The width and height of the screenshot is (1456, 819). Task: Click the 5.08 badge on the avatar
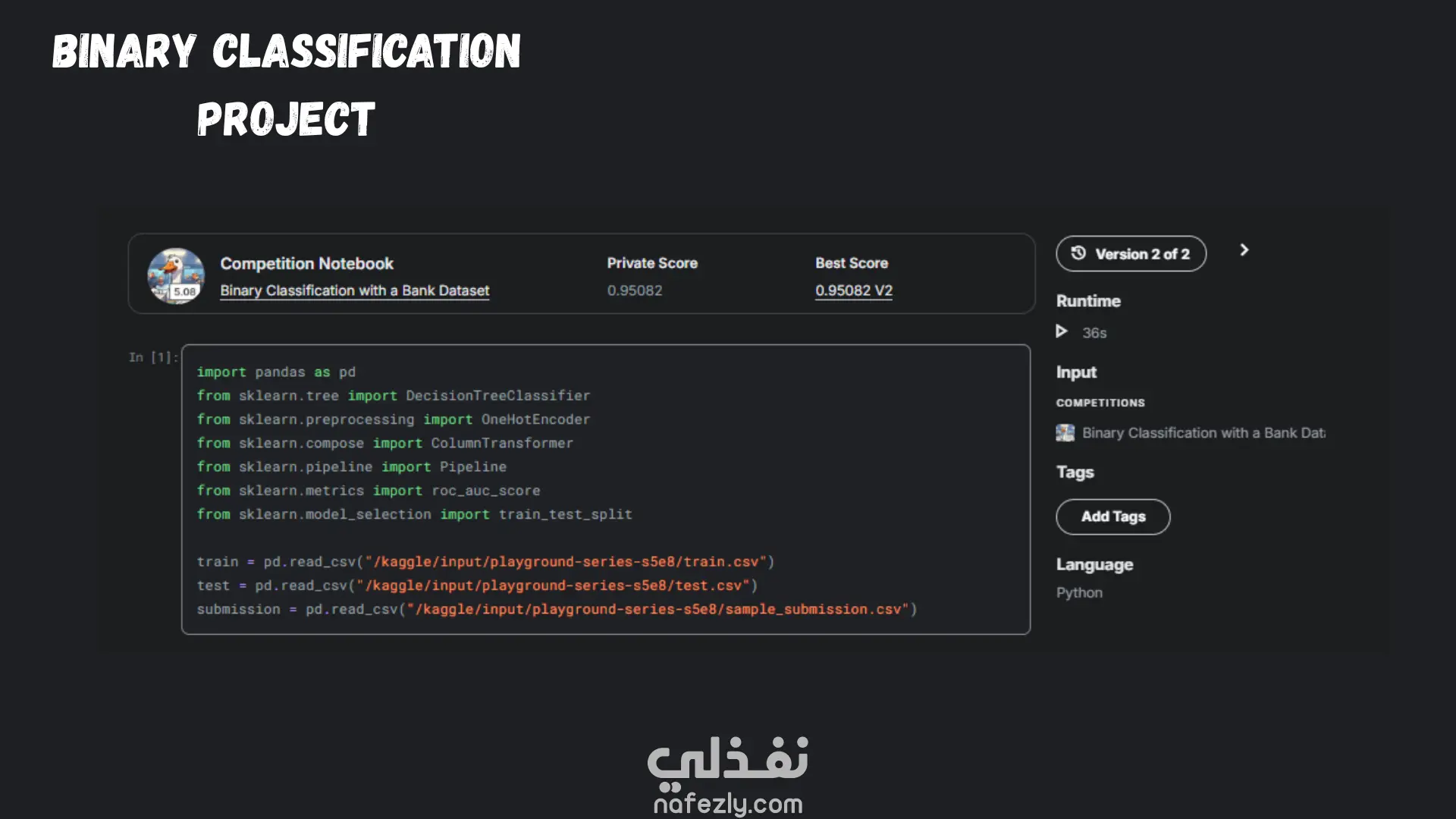[184, 291]
